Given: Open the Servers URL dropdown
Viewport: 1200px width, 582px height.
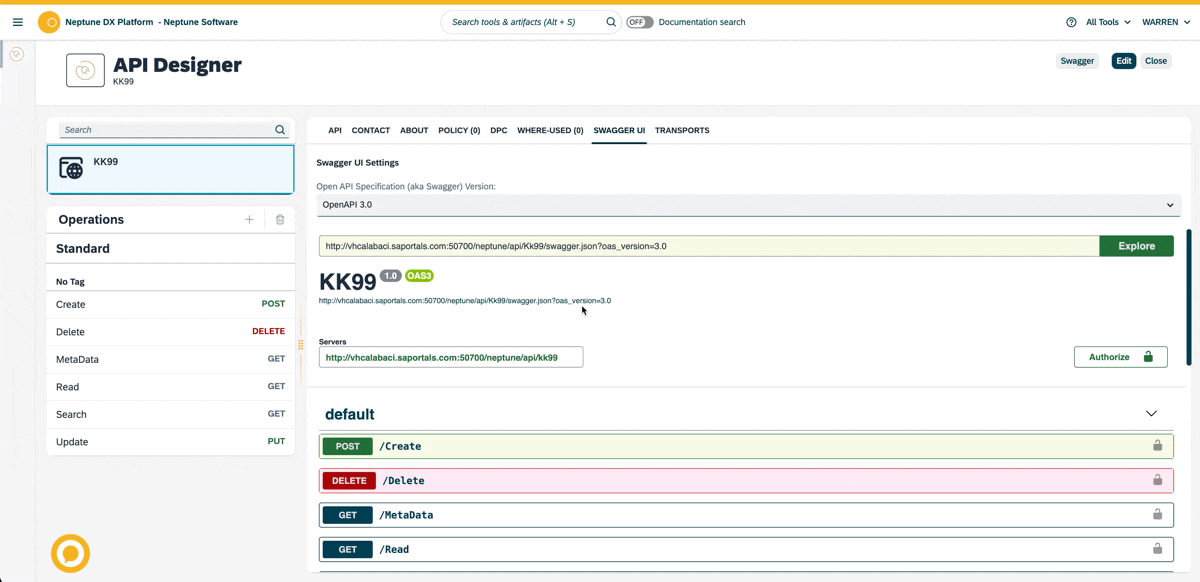Looking at the screenshot, I should [451, 357].
